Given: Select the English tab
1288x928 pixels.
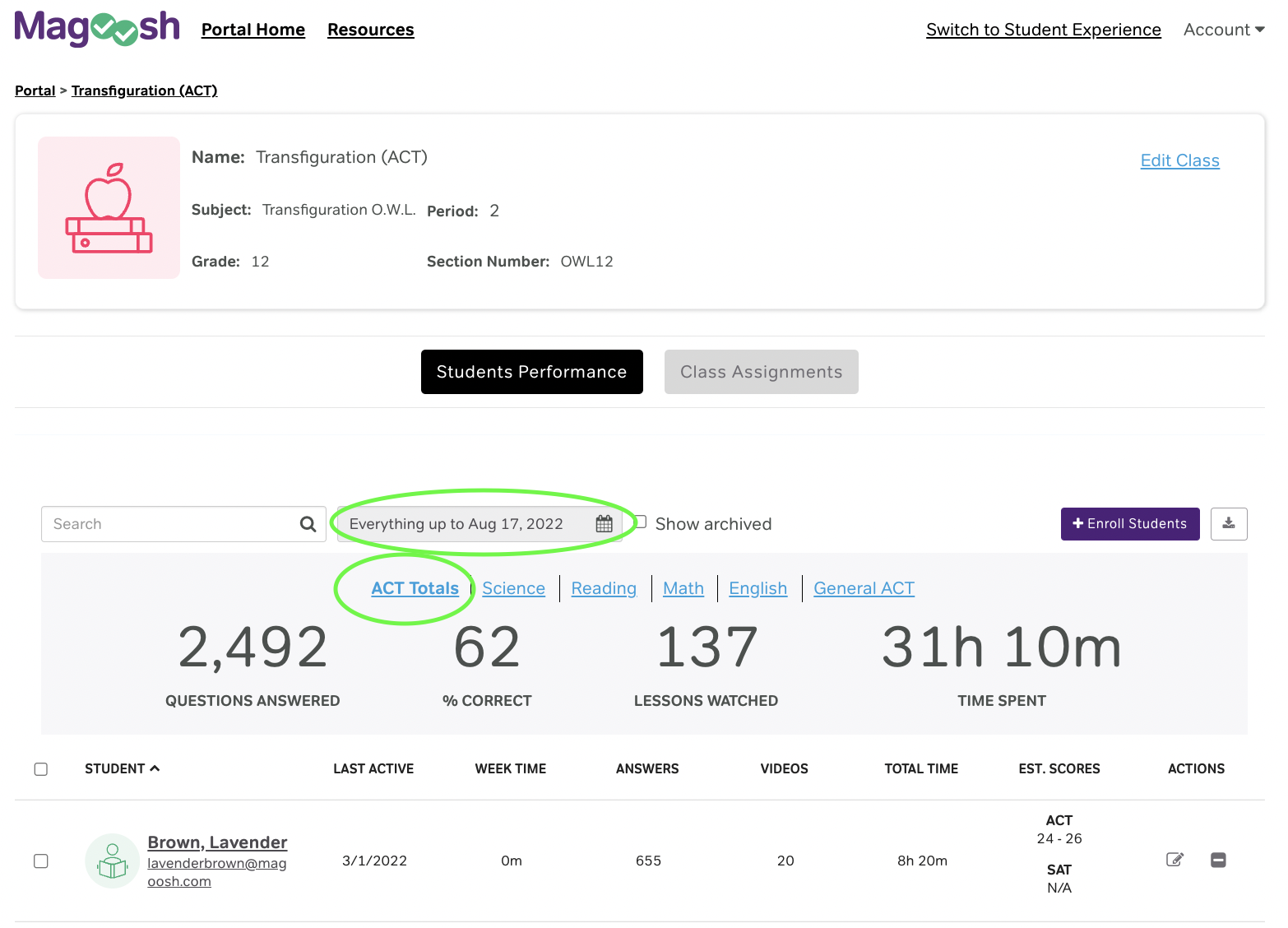Looking at the screenshot, I should (758, 588).
